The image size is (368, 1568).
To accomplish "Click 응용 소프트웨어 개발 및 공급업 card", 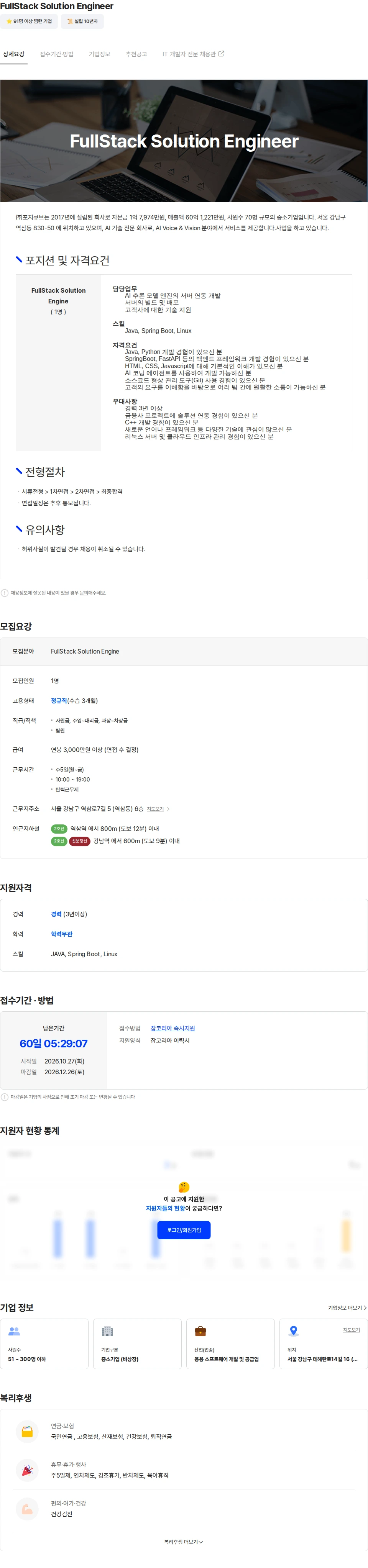I will 230,1344.
